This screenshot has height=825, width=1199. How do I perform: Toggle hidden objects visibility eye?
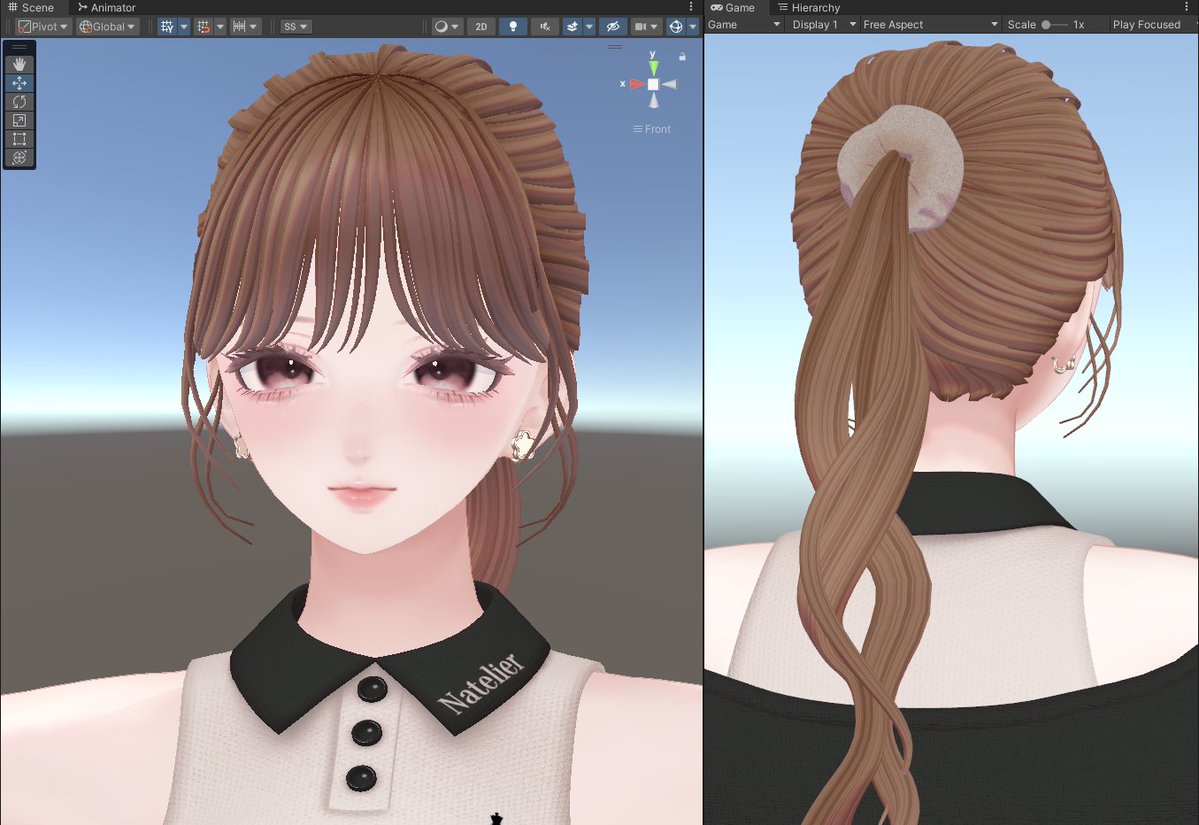(x=612, y=27)
